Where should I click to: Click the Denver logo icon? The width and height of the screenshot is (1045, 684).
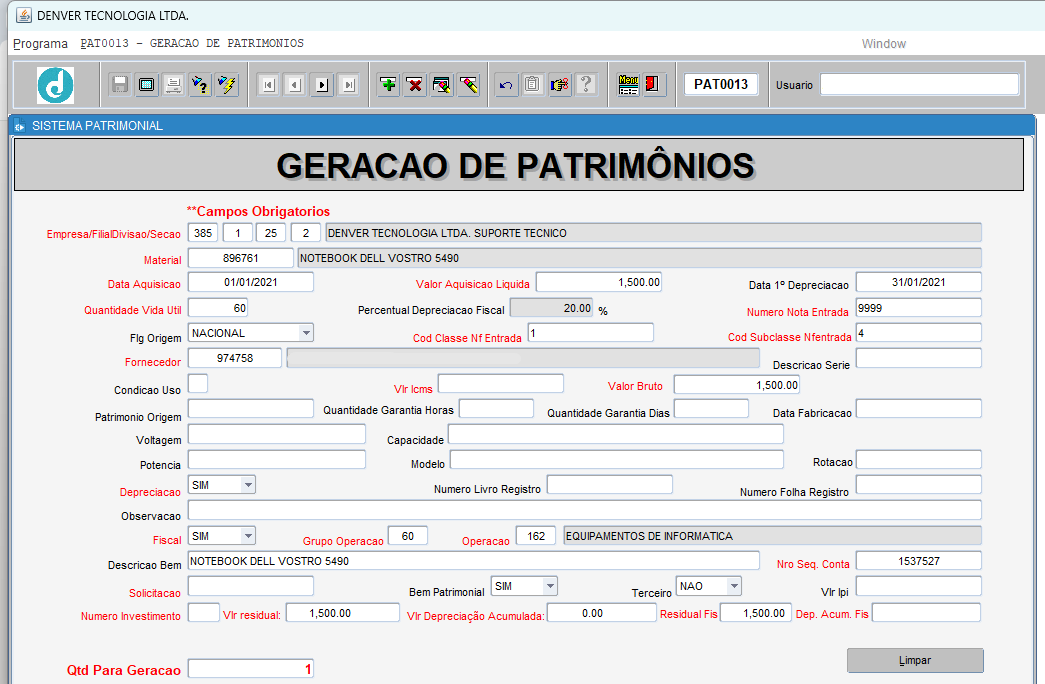point(55,84)
